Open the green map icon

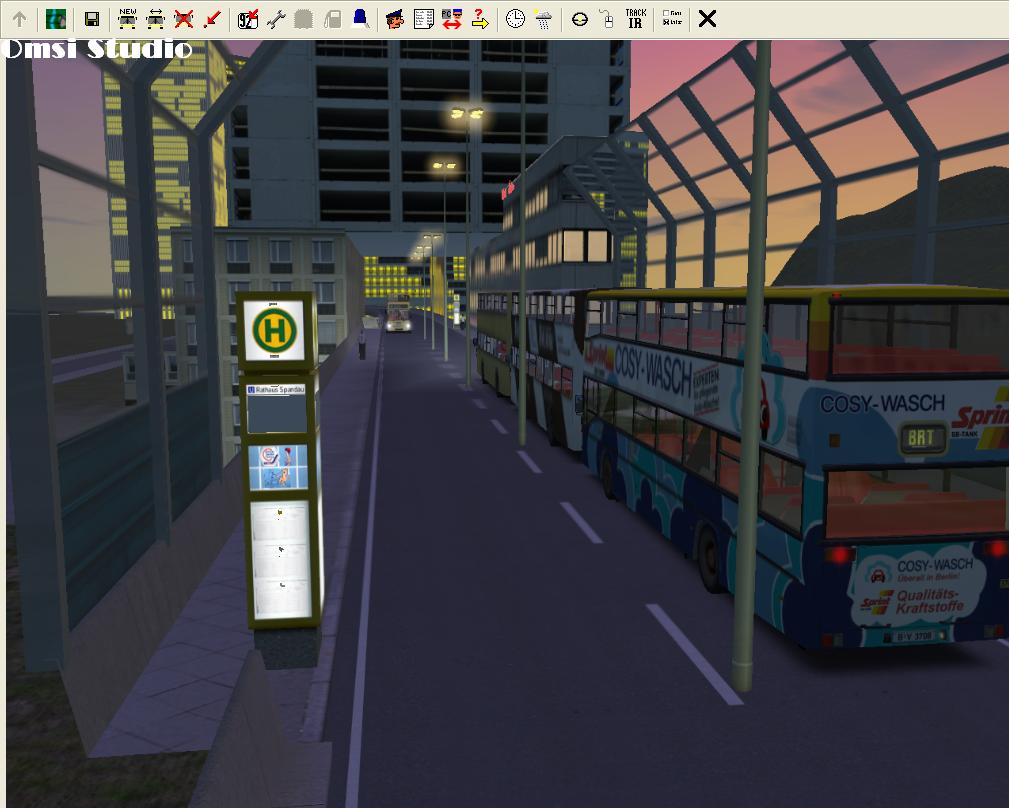pyautogui.click(x=56, y=19)
